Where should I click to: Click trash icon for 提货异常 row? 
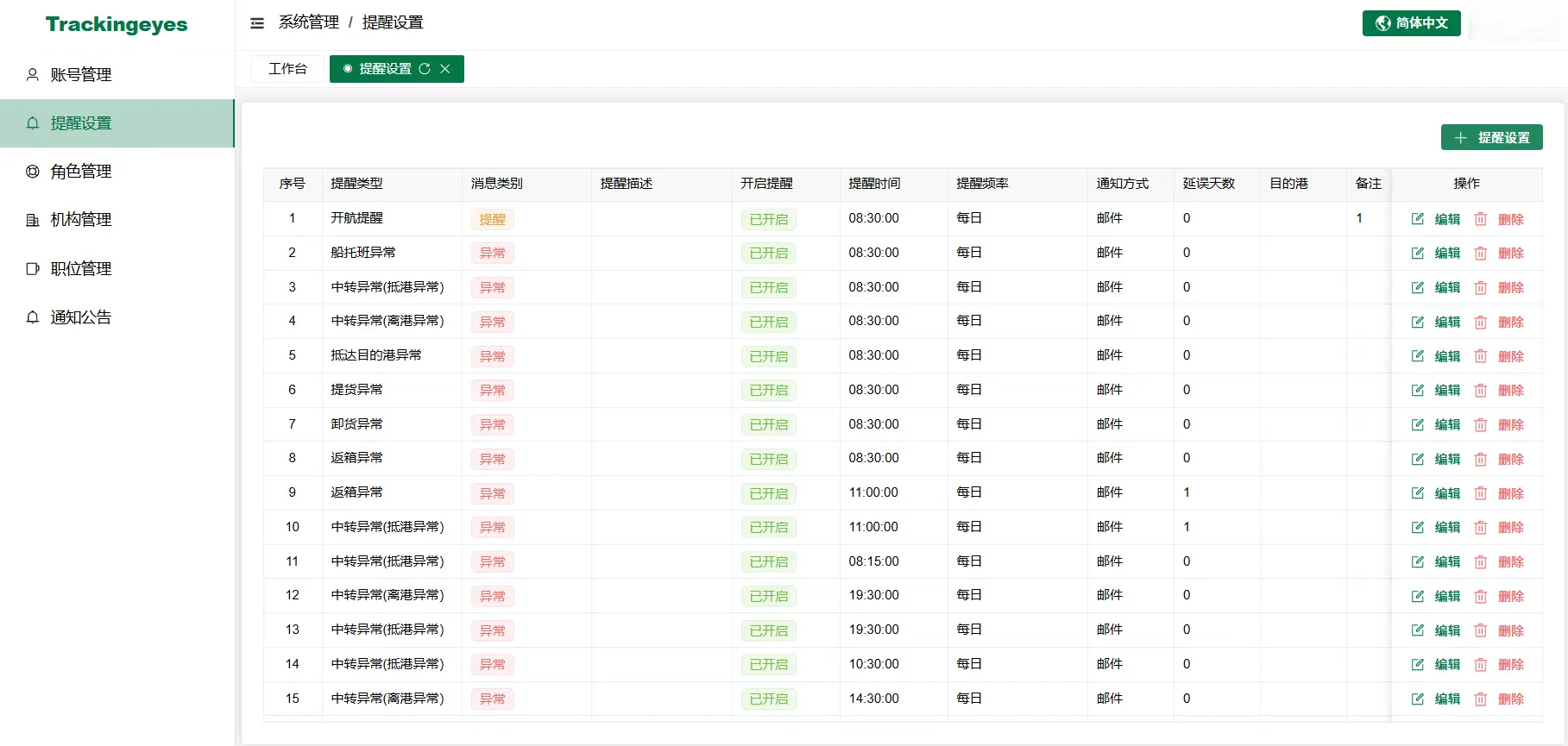[x=1481, y=391]
